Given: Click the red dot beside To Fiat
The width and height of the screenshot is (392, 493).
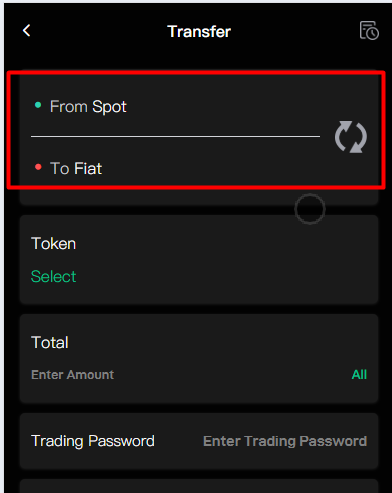Looking at the screenshot, I should [x=38, y=167].
